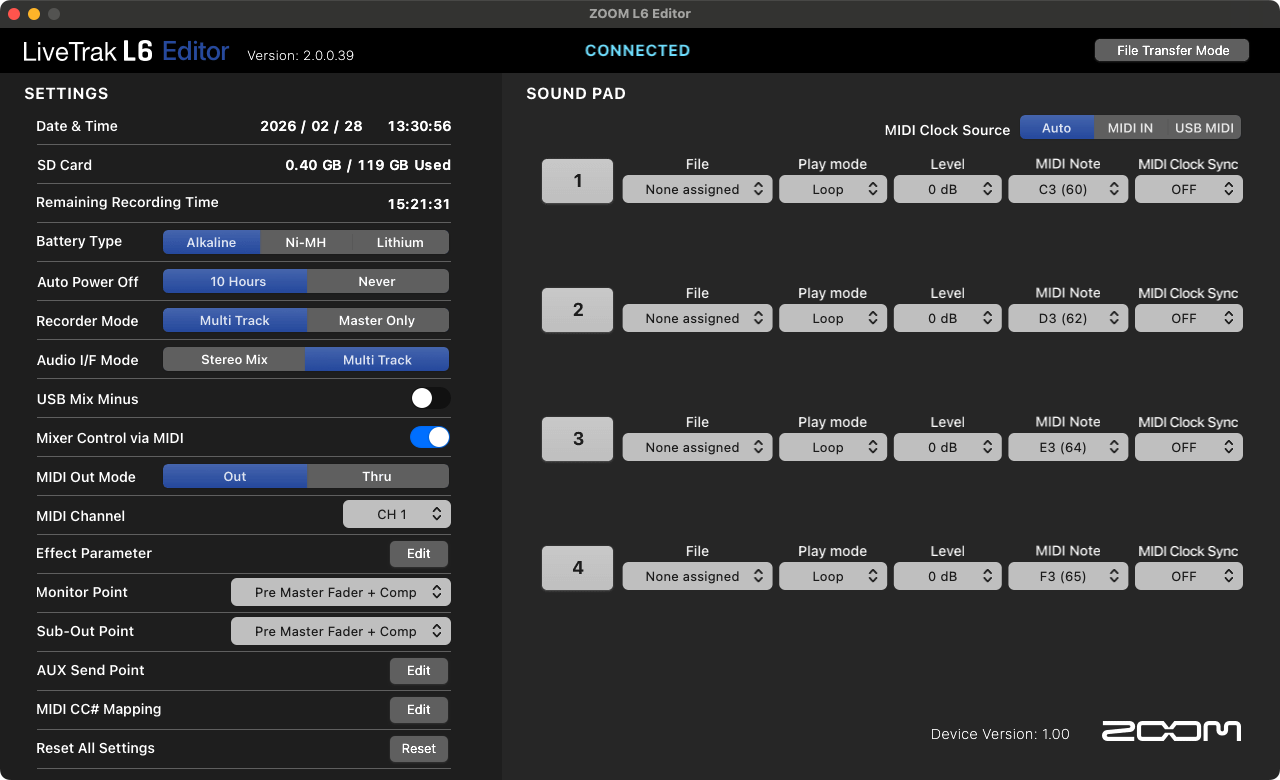Screen dimensions: 1280x780
Task: Select MIDI IN clock source
Action: click(x=1130, y=128)
